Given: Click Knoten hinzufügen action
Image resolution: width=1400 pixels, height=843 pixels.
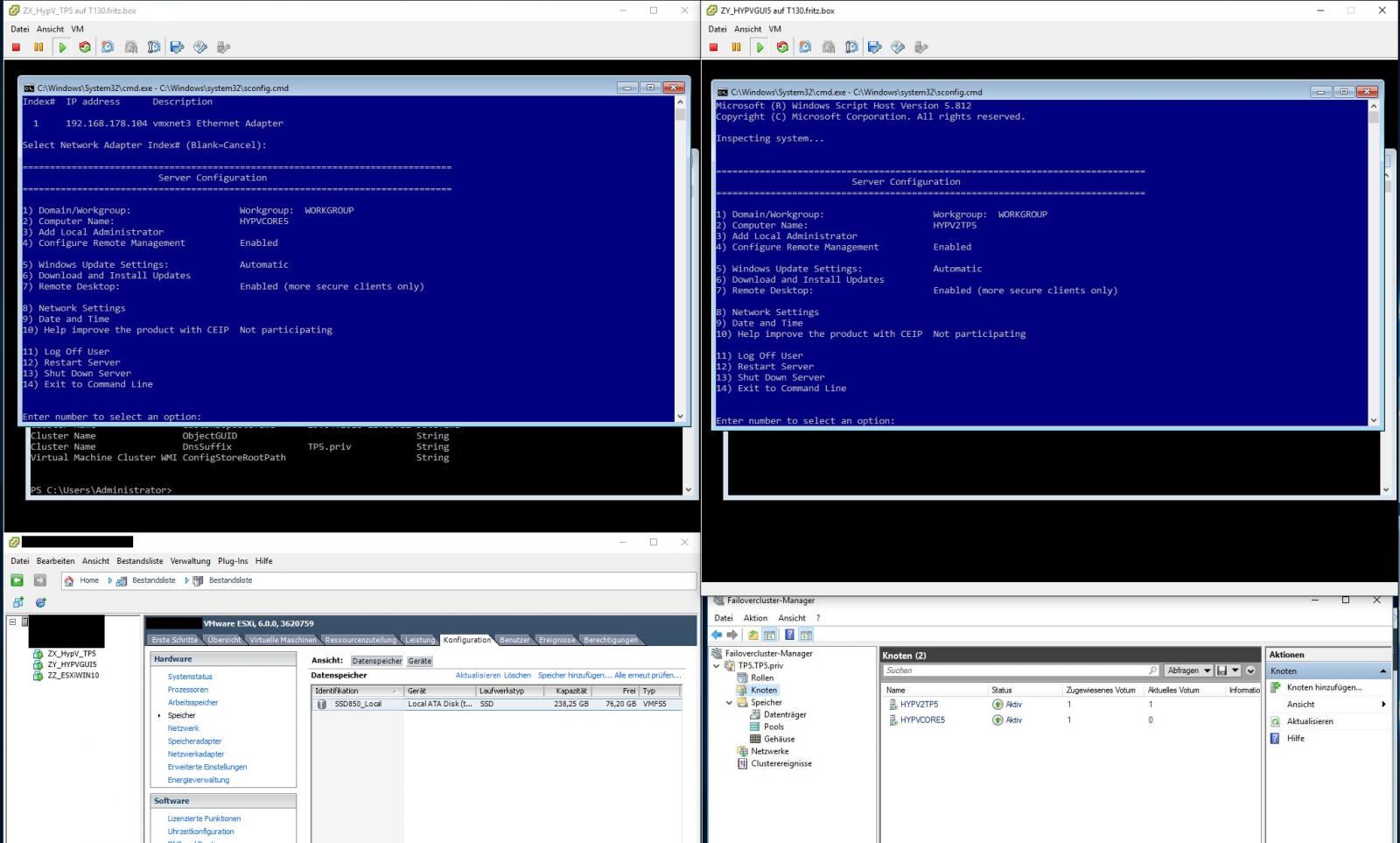Looking at the screenshot, I should pos(1324,688).
